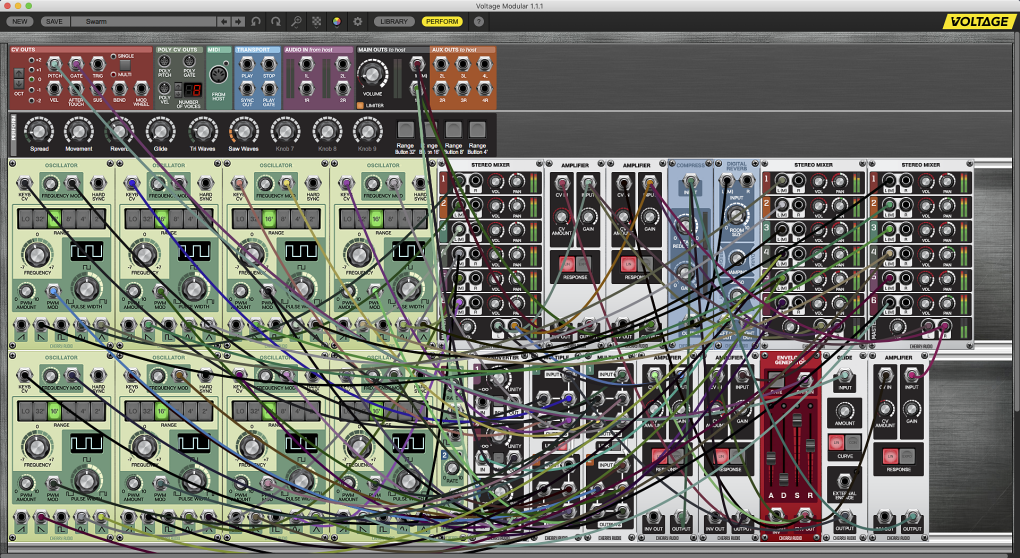This screenshot has height=558, width=1020.
Task: Select LO range on first top oscillator
Action: tap(25, 219)
